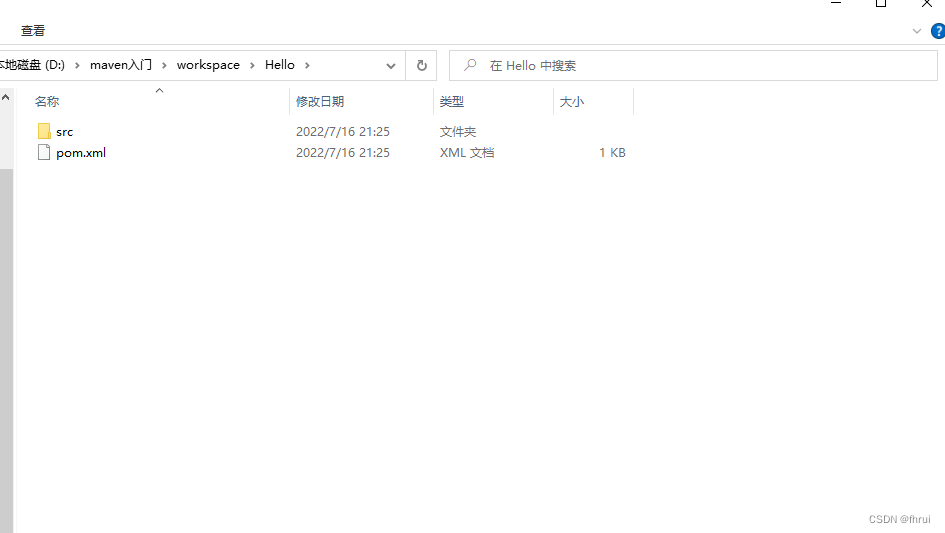
Task: Maximize the Explorer window
Action: coord(881,4)
